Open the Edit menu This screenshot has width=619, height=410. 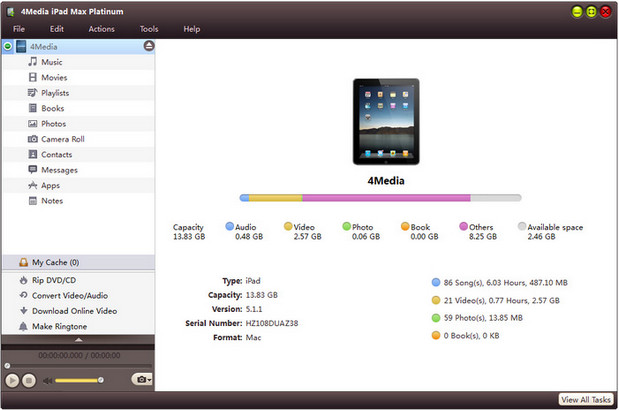56,29
